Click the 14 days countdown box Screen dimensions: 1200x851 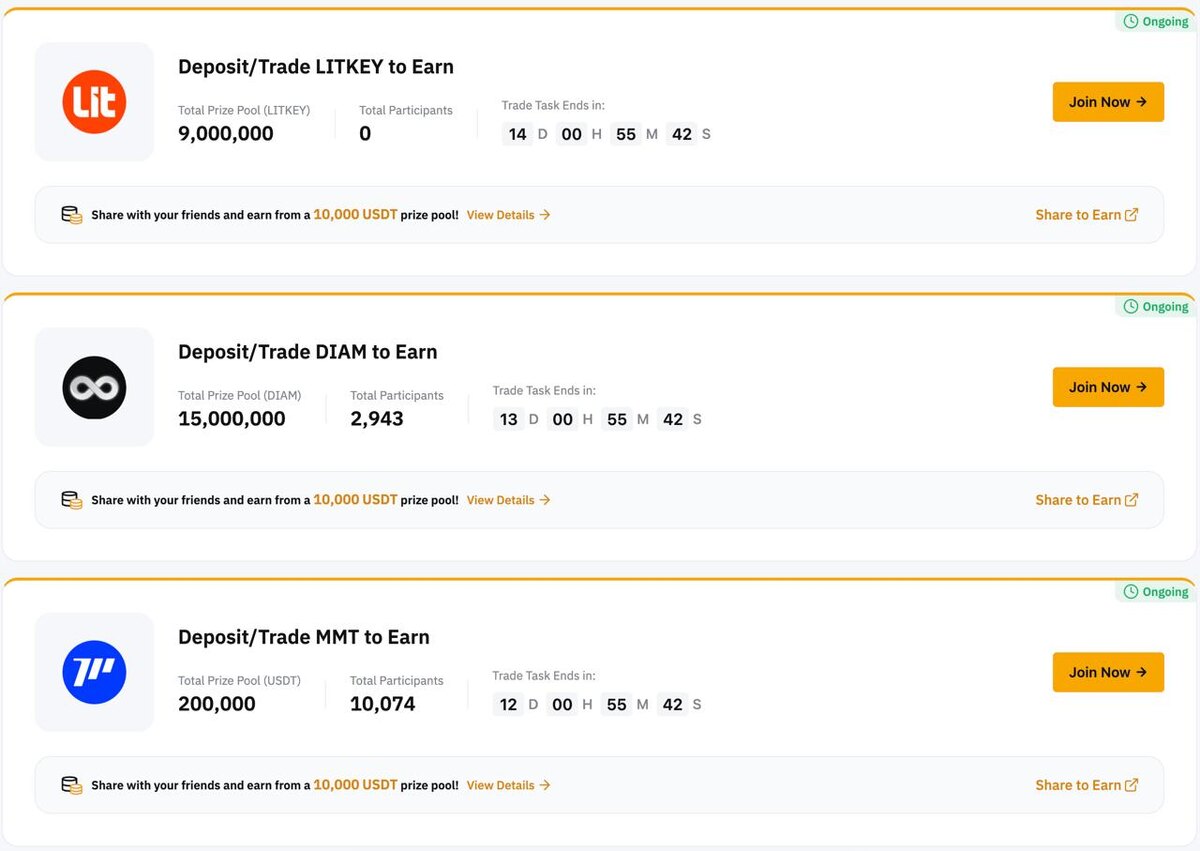[x=517, y=134]
